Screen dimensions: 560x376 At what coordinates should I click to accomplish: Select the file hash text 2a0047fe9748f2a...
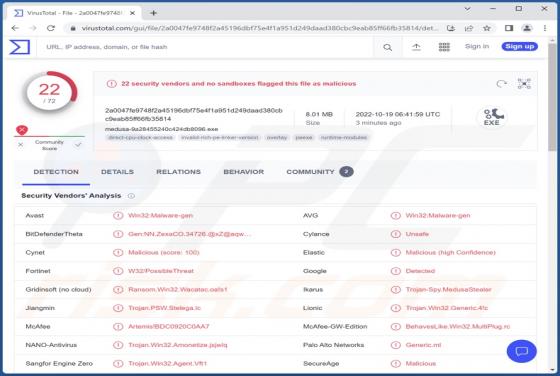tap(194, 115)
